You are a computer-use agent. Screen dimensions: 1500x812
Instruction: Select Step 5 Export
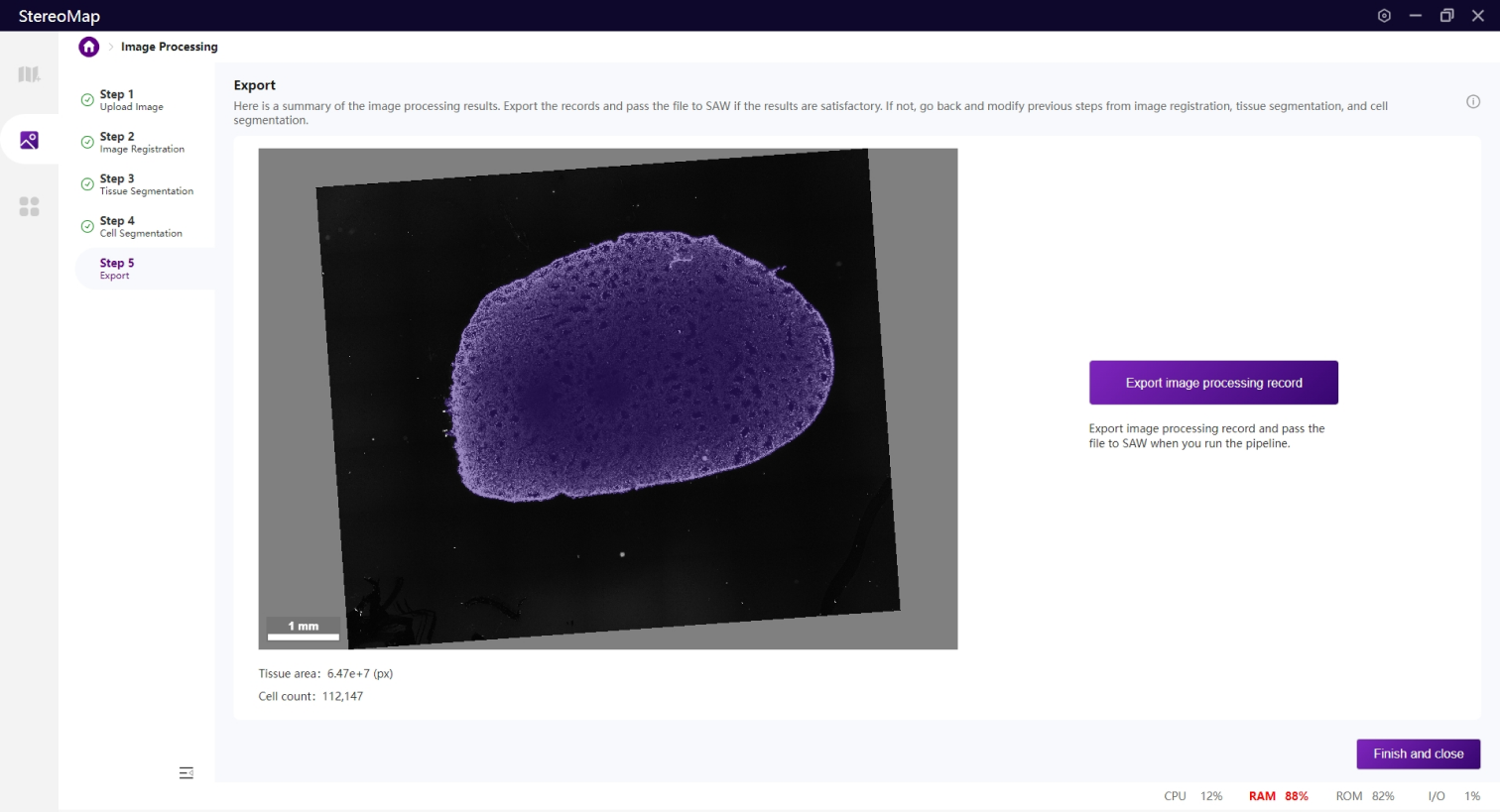(x=116, y=269)
